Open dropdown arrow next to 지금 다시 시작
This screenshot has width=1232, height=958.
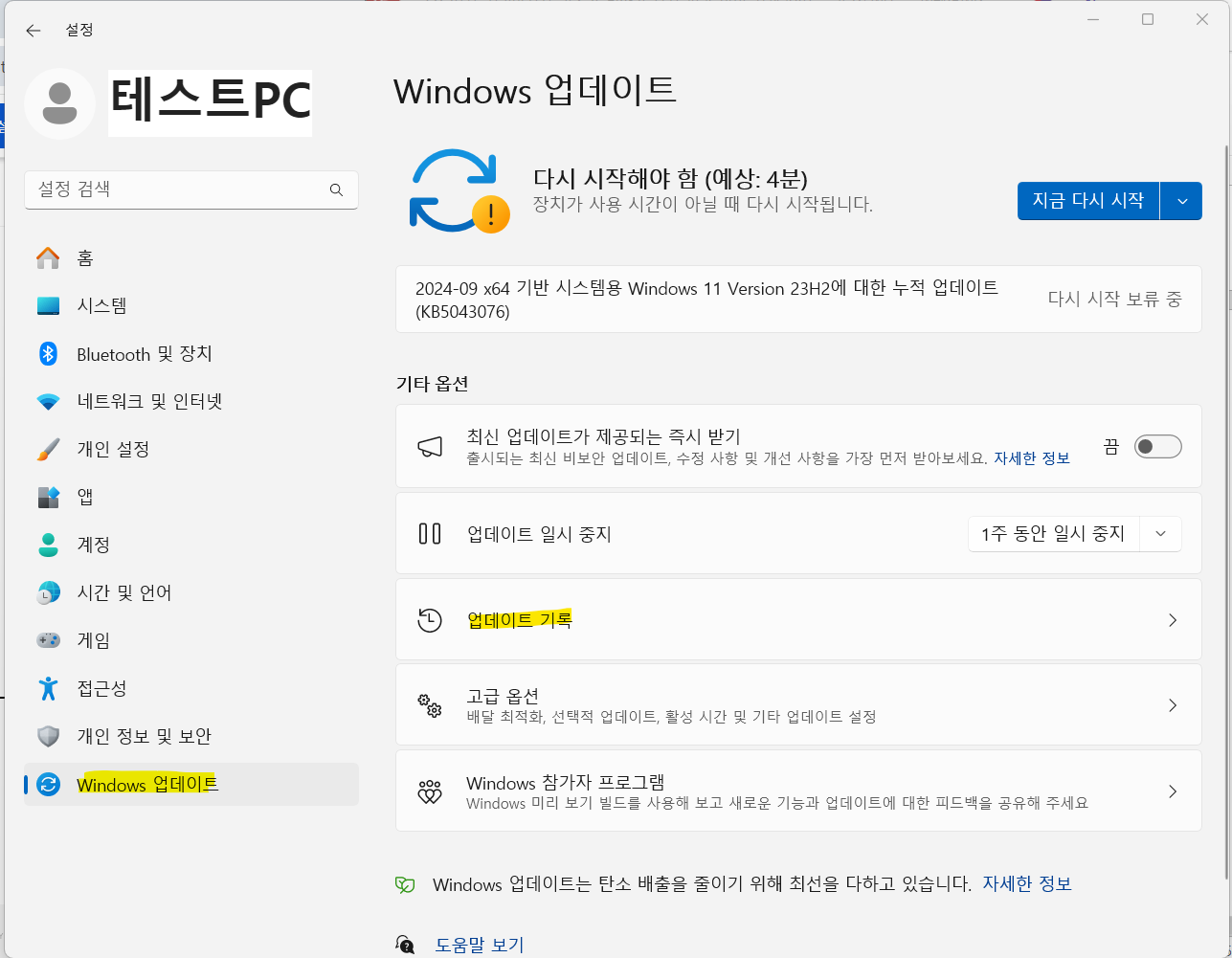click(1181, 201)
